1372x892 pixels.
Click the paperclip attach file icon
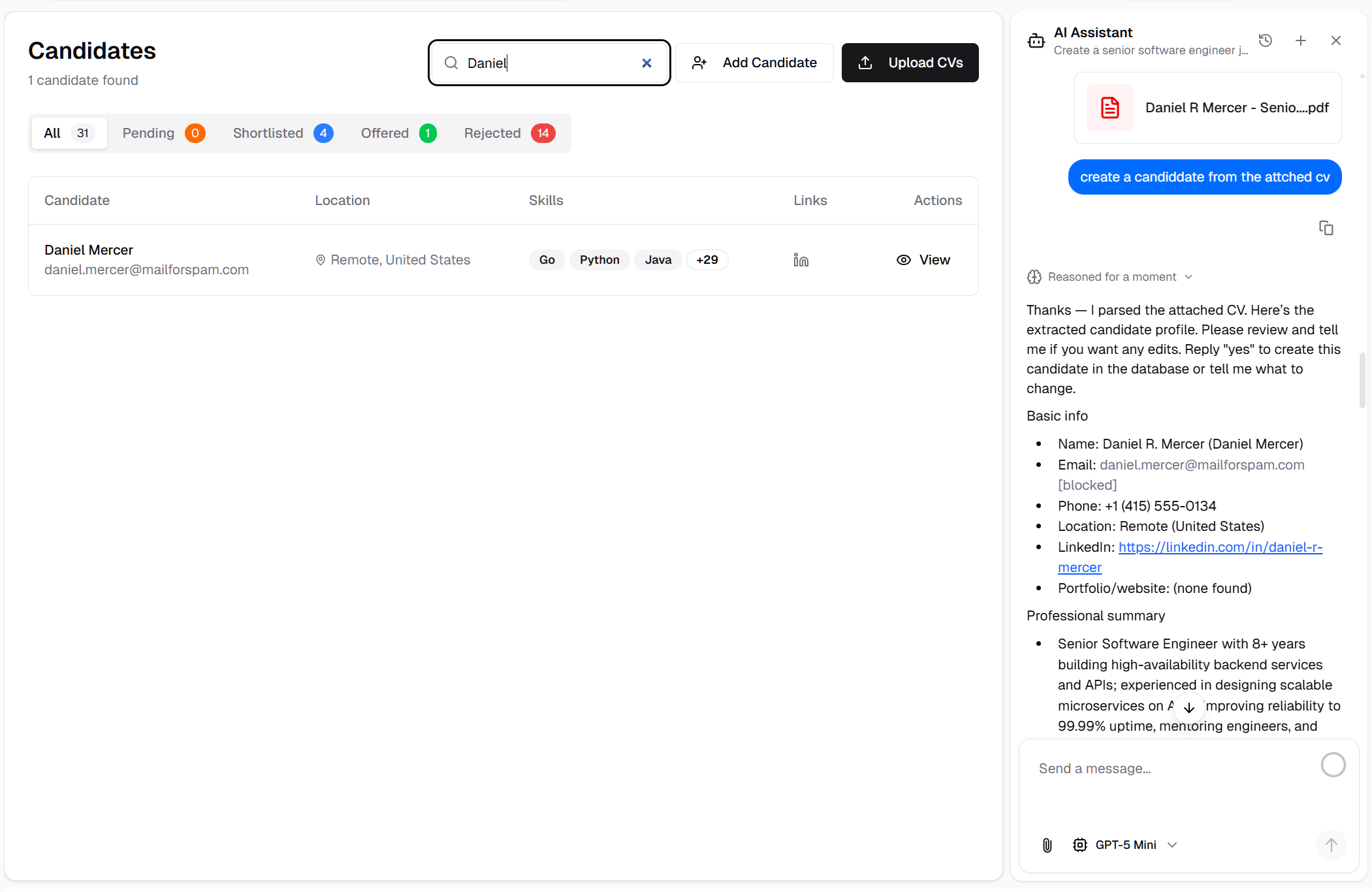click(1047, 845)
